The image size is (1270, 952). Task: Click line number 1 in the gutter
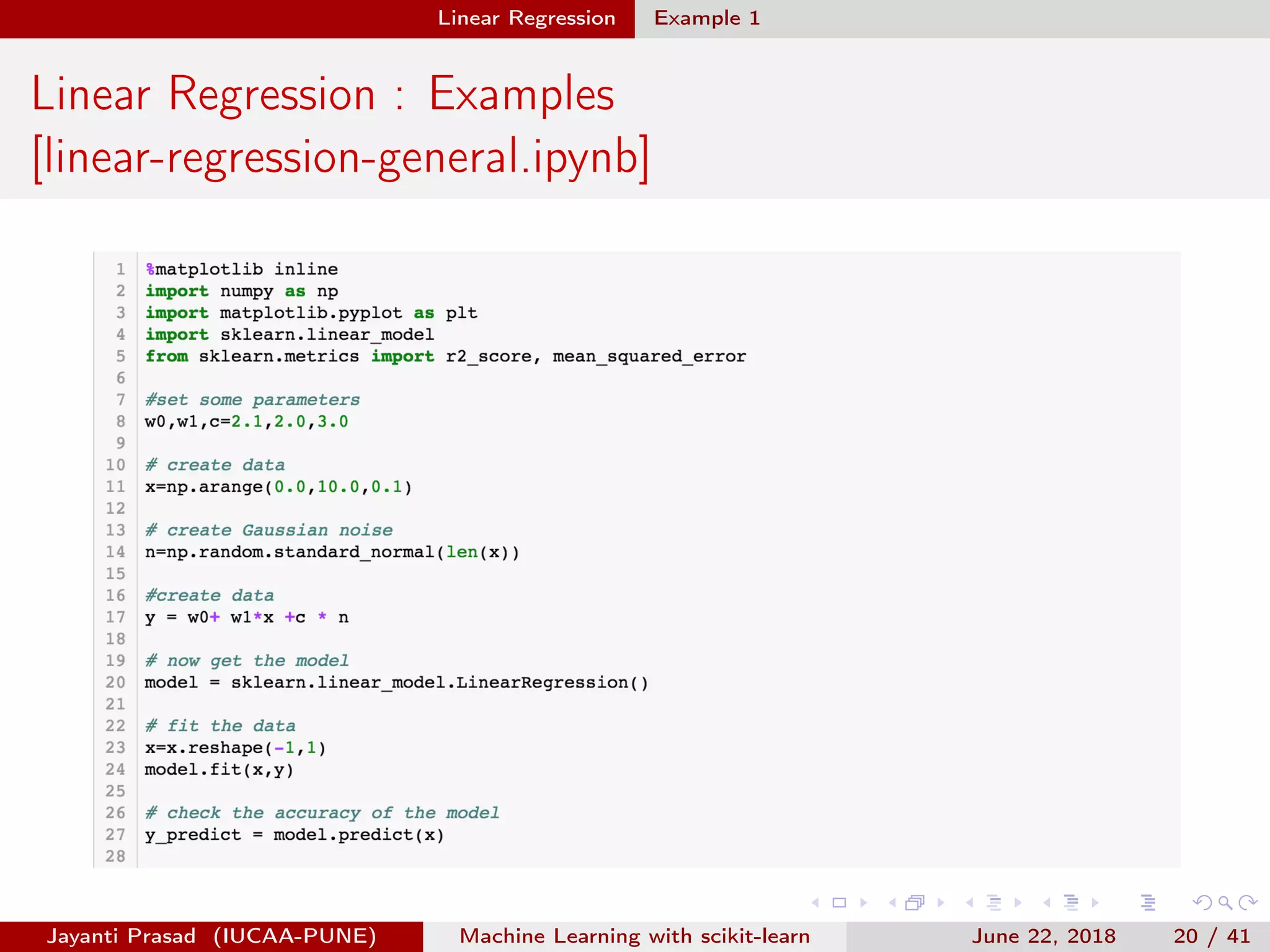click(121, 270)
